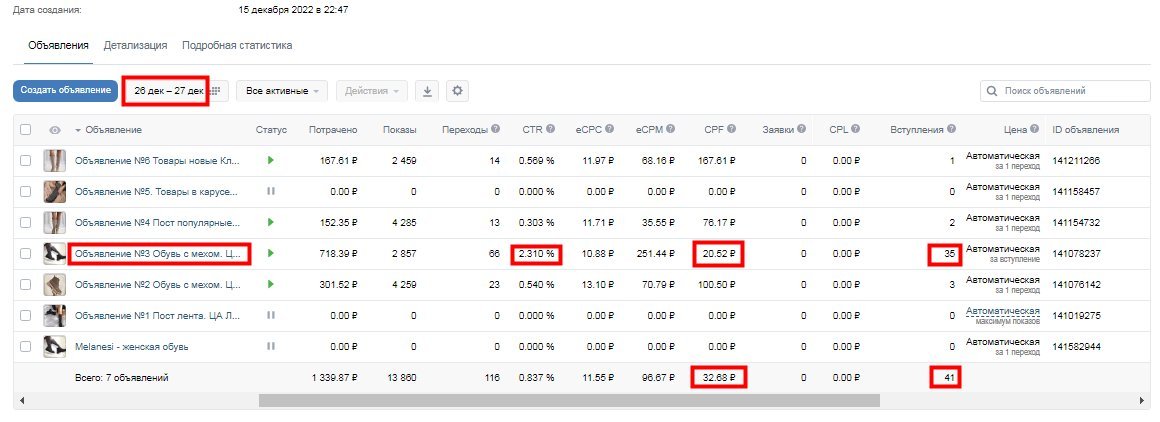Viewport: 1160px width, 422px height.
Task: Click help icon next to Вступления
Action: pyautogui.click(x=951, y=129)
